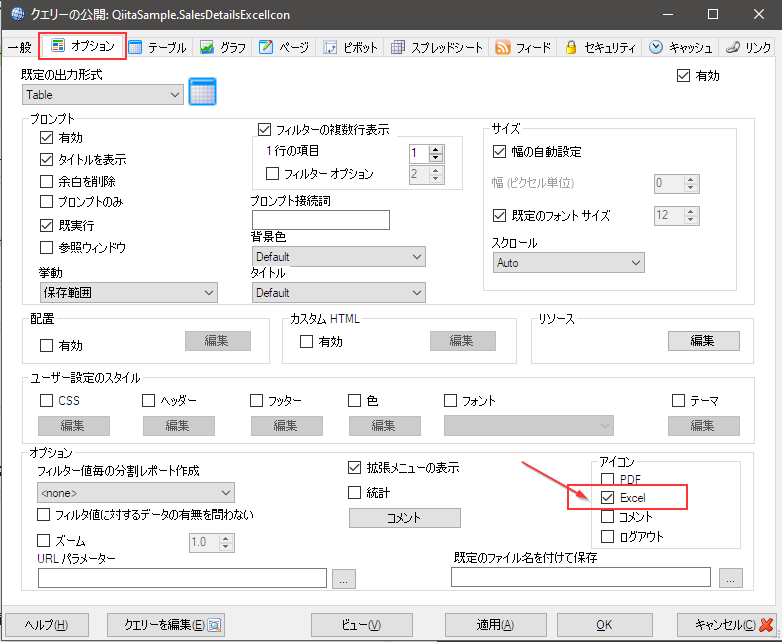Enable the PDF icon checkbox
This screenshot has height=642, width=782.
coord(607,479)
